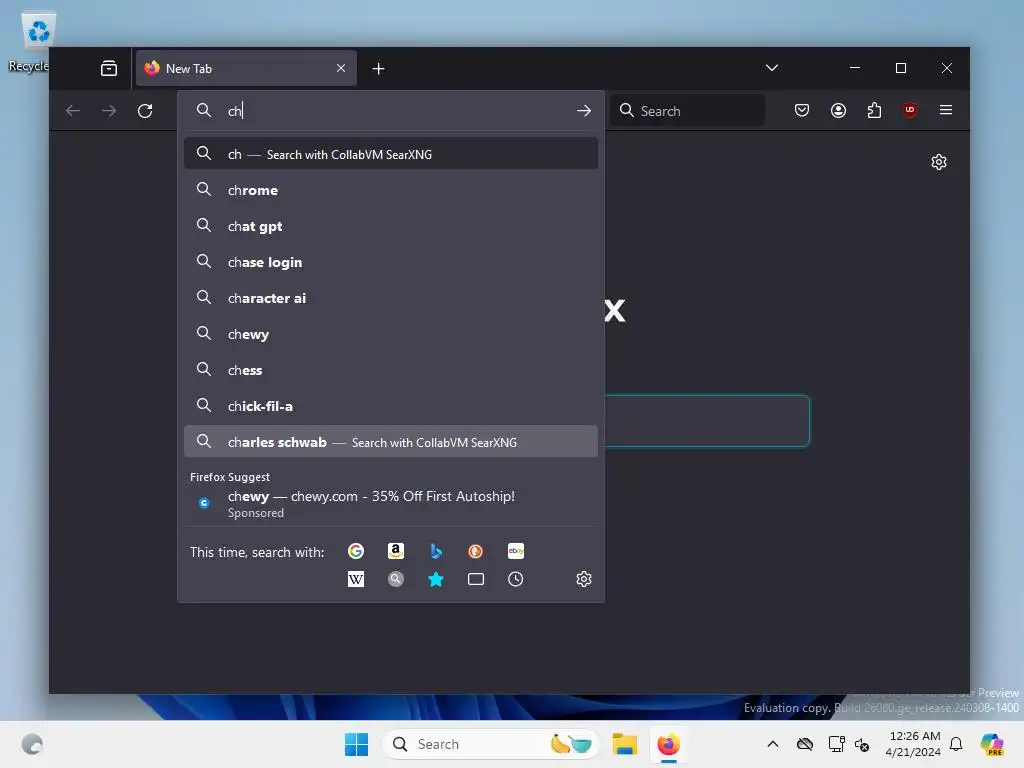Screen dimensions: 1024x768
Task: Choose the 'chase login' suggestion
Action: tap(391, 262)
